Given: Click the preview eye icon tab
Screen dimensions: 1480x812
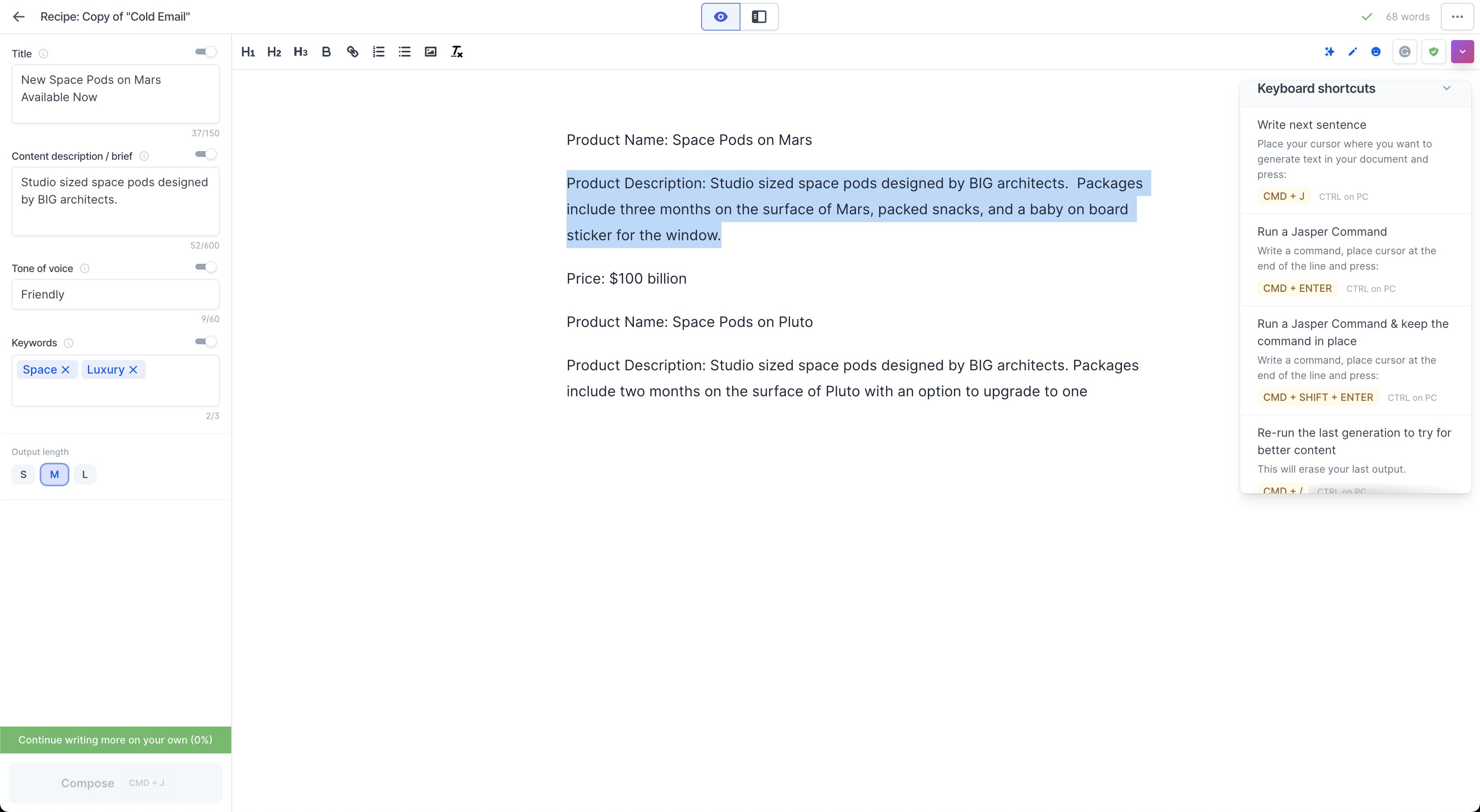Looking at the screenshot, I should (x=720, y=16).
